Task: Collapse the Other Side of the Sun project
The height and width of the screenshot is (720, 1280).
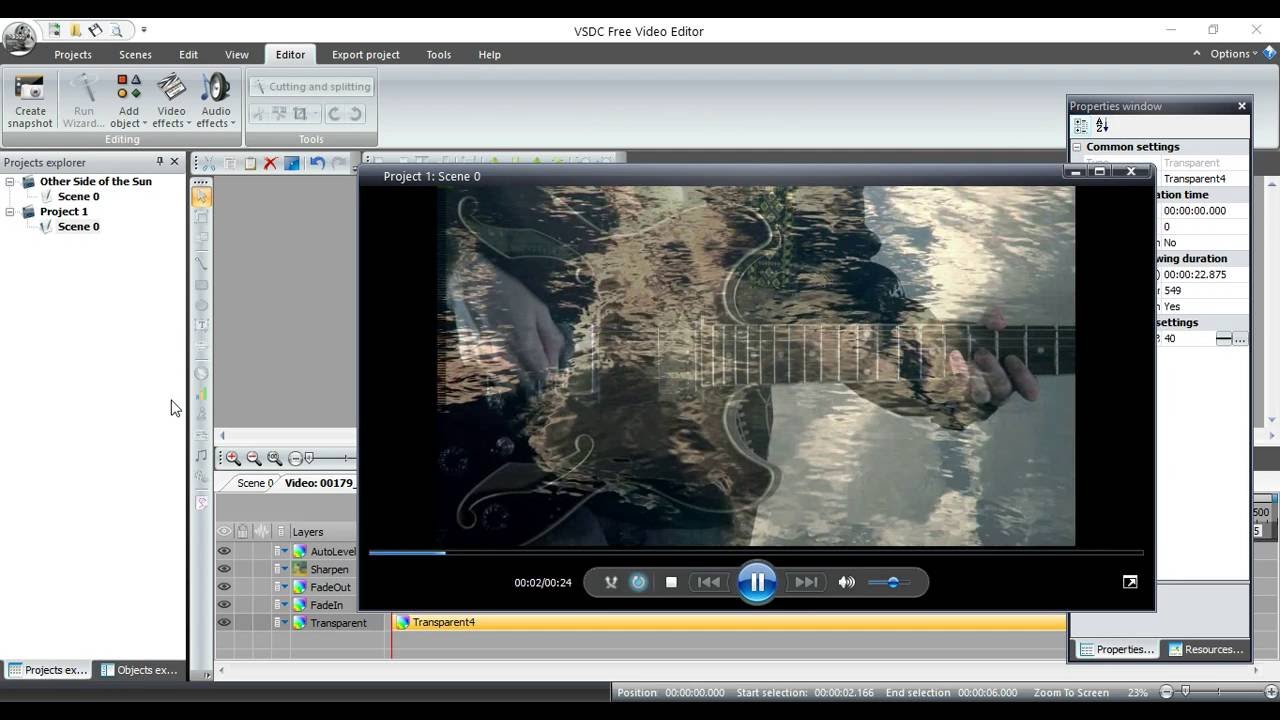Action: [x=11, y=182]
